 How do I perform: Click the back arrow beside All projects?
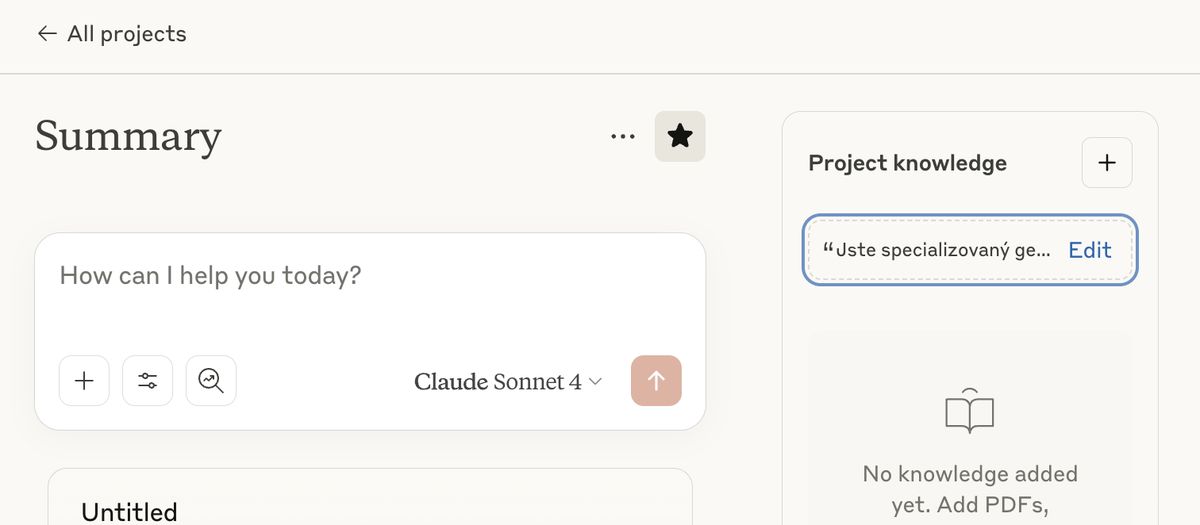(x=46, y=34)
